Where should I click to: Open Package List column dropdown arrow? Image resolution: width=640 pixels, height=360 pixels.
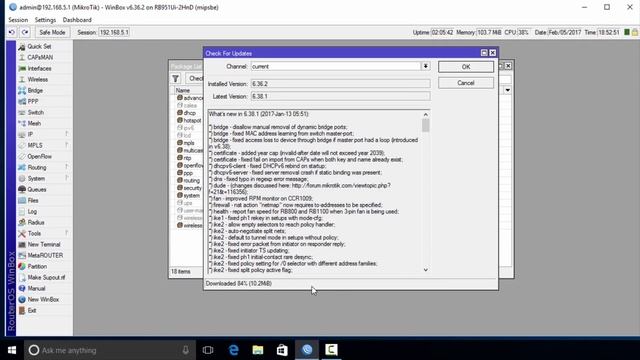(x=507, y=90)
